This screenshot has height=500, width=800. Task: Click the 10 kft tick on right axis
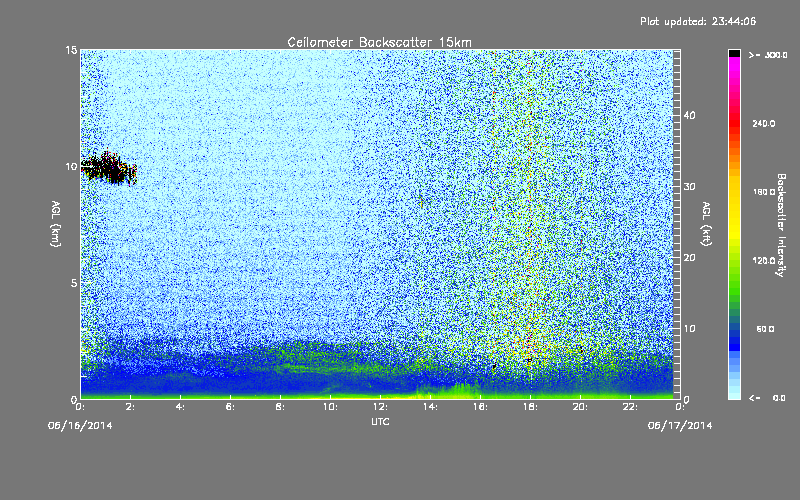pos(689,329)
